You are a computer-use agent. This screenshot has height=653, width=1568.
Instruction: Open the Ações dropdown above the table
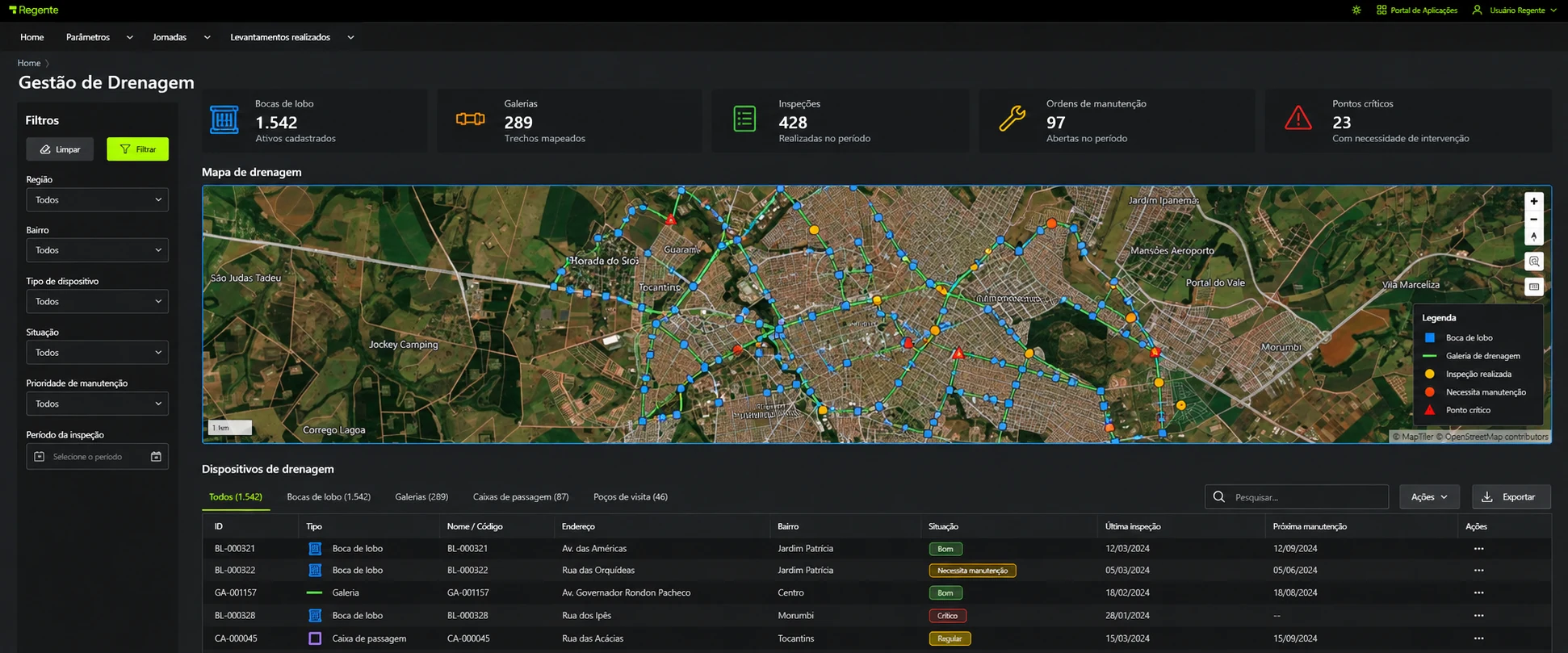pos(1429,497)
